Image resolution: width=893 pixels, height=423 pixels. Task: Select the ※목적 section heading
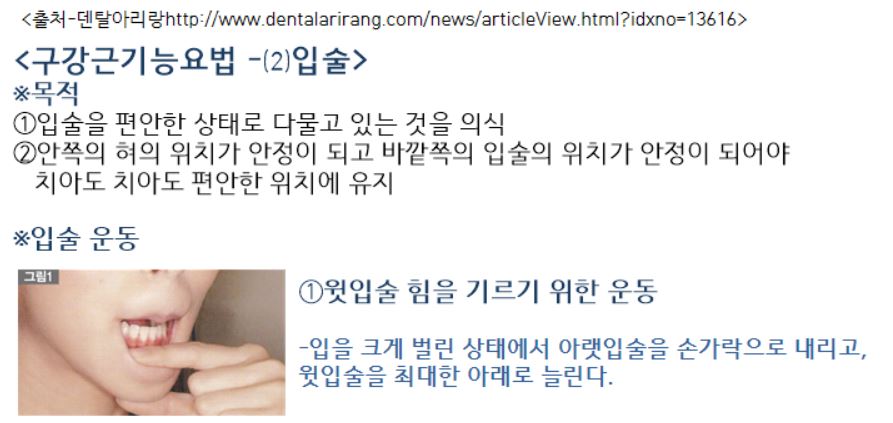(x=46, y=94)
